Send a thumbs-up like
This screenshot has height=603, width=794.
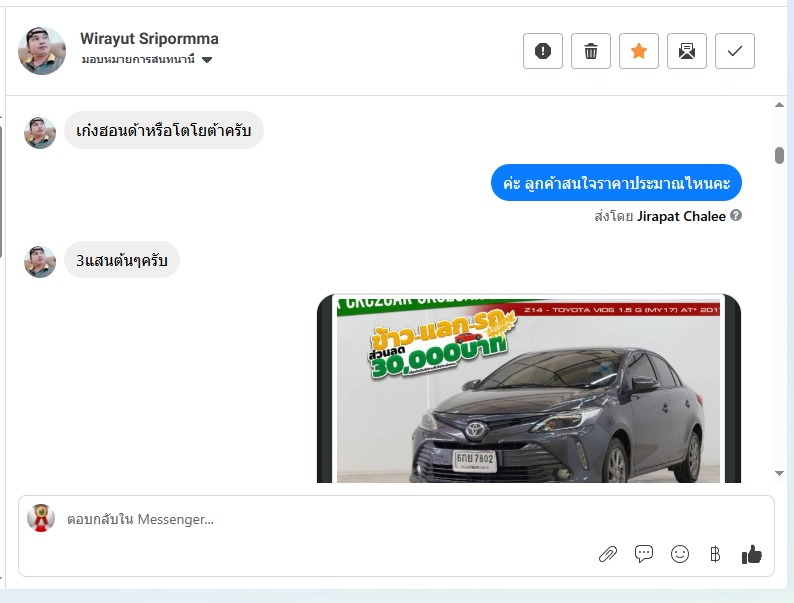click(x=752, y=554)
